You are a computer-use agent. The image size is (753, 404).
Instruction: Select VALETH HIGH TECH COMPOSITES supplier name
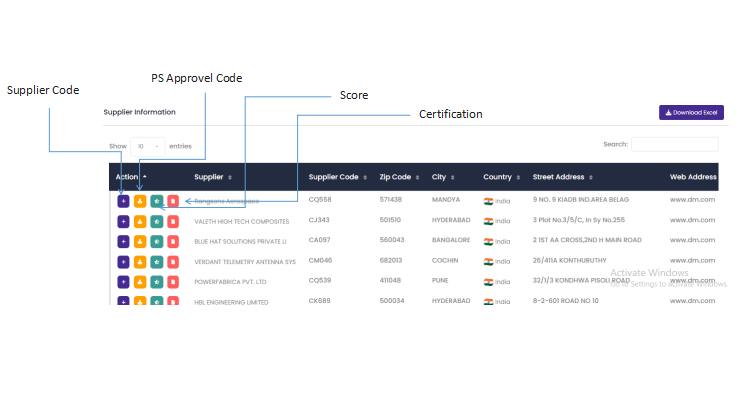(242, 221)
